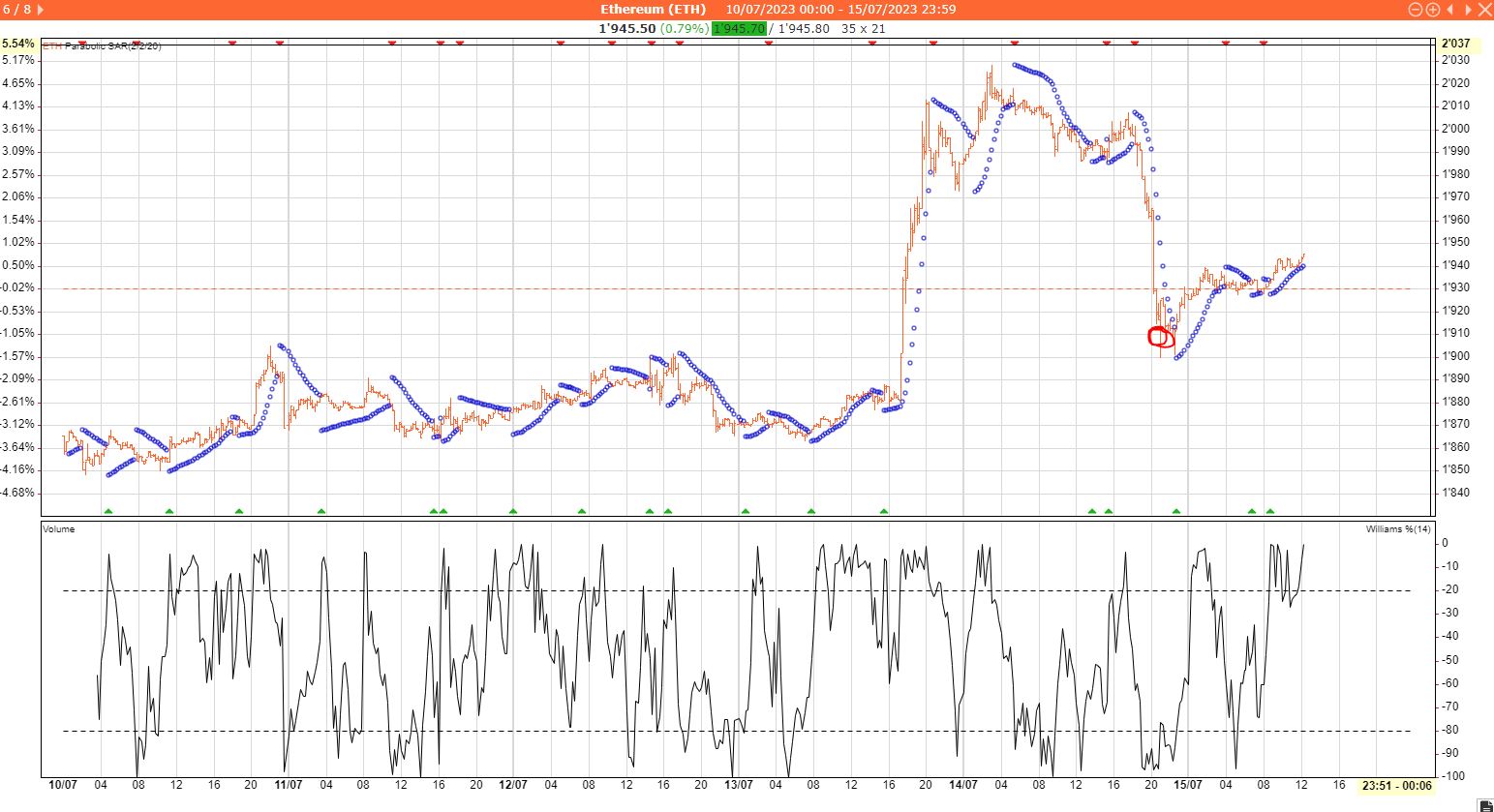Image resolution: width=1494 pixels, height=812 pixels.
Task: Click the 2'037 highlighted price label
Action: point(1455,44)
